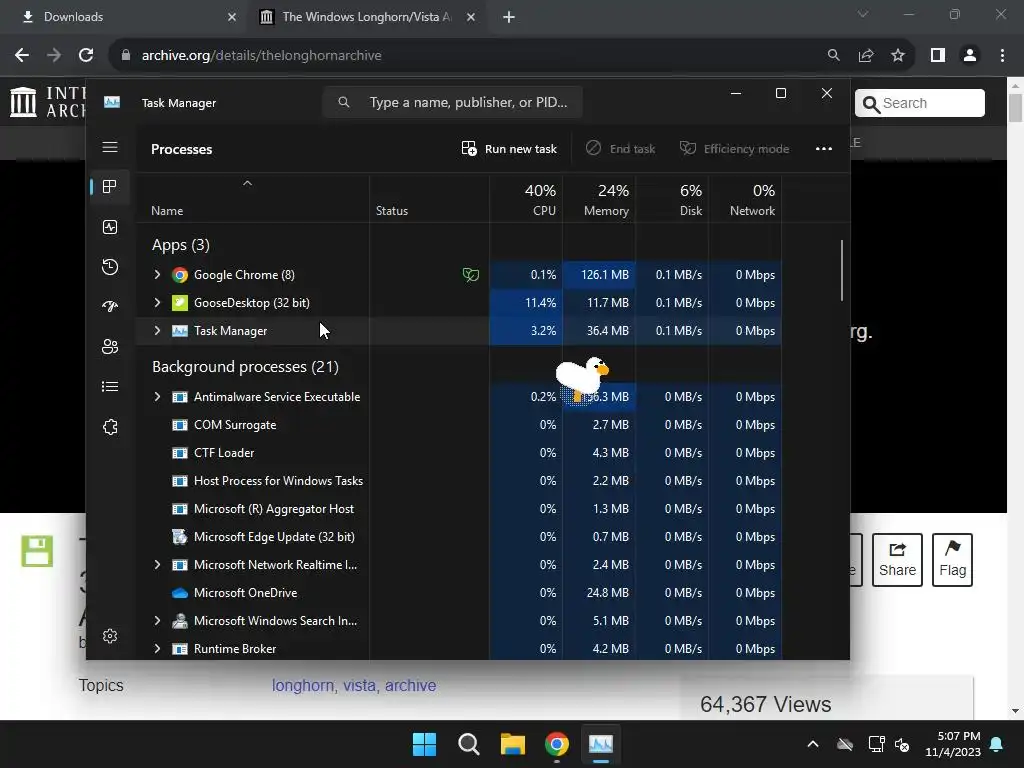
Task: Open the Windows Start menu
Action: 424,744
